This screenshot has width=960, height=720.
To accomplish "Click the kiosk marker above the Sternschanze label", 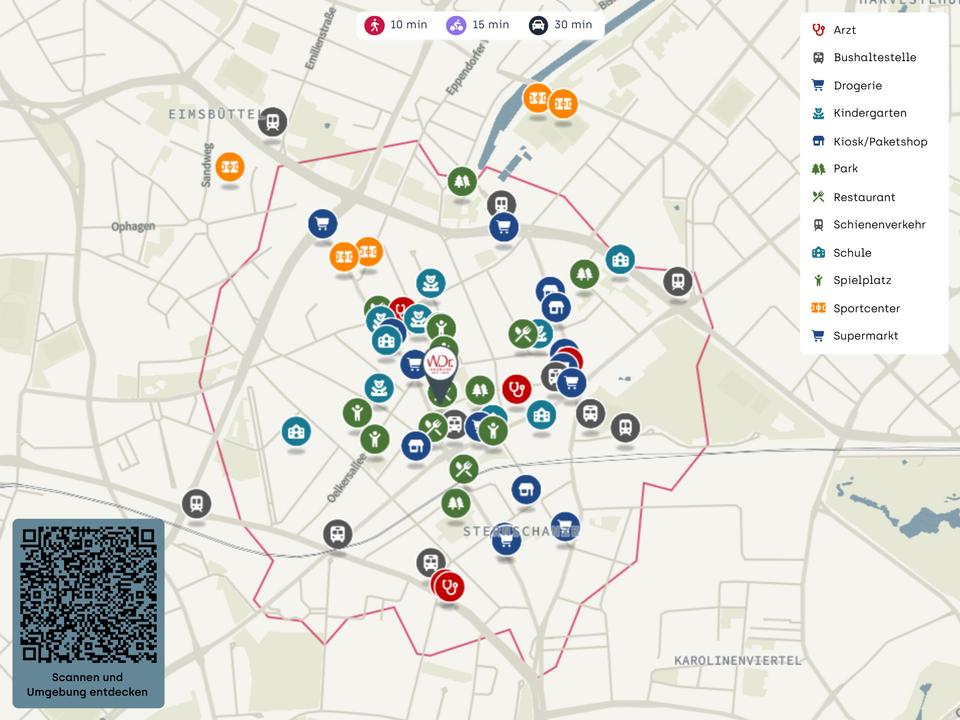I will pyautogui.click(x=526, y=489).
